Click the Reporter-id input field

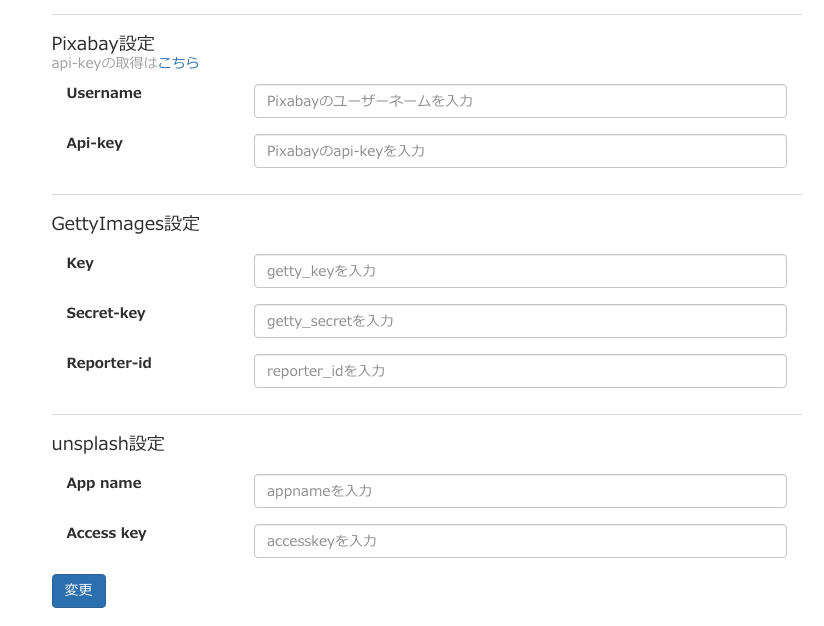pyautogui.click(x=520, y=371)
